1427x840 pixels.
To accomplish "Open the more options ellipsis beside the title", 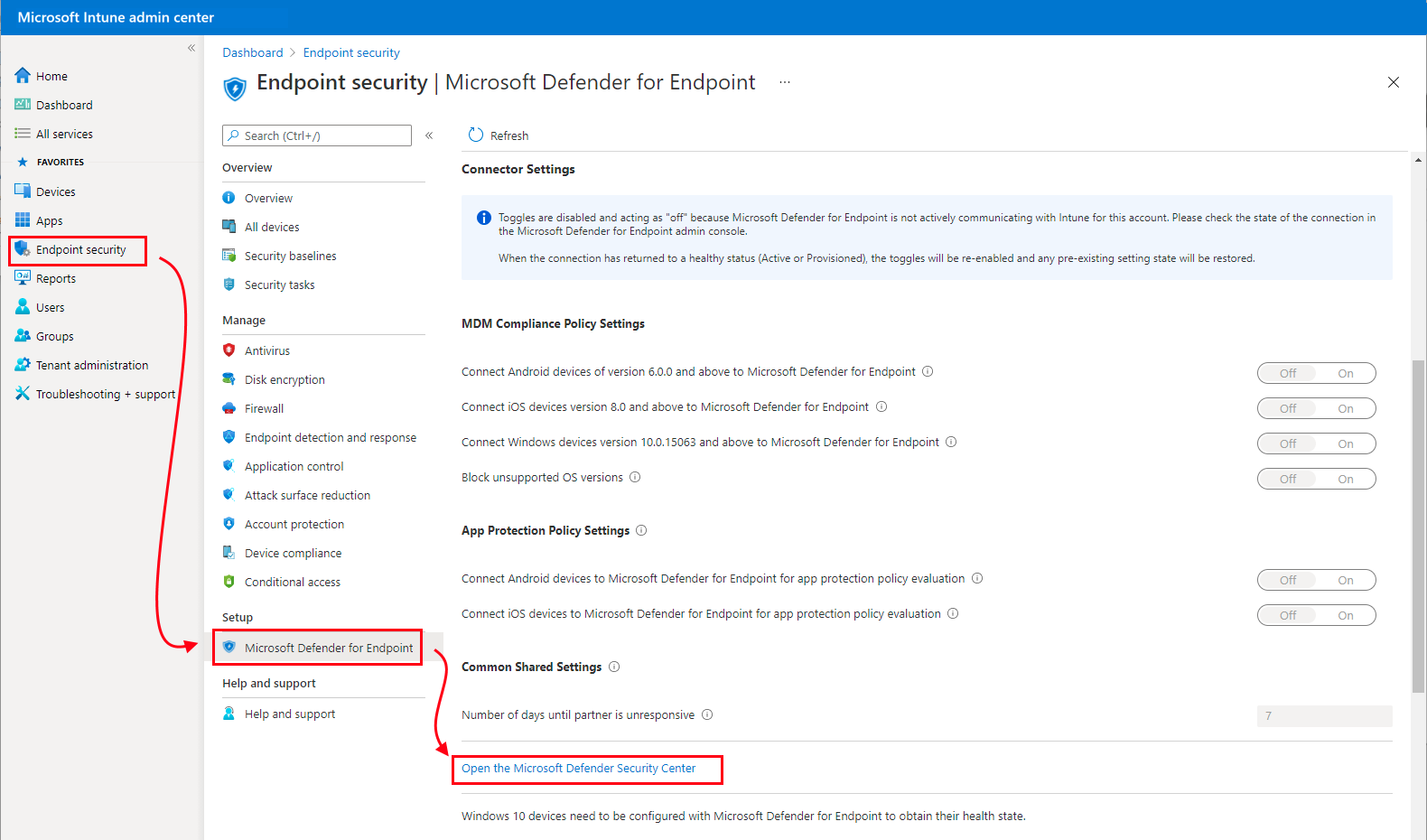I will (785, 82).
